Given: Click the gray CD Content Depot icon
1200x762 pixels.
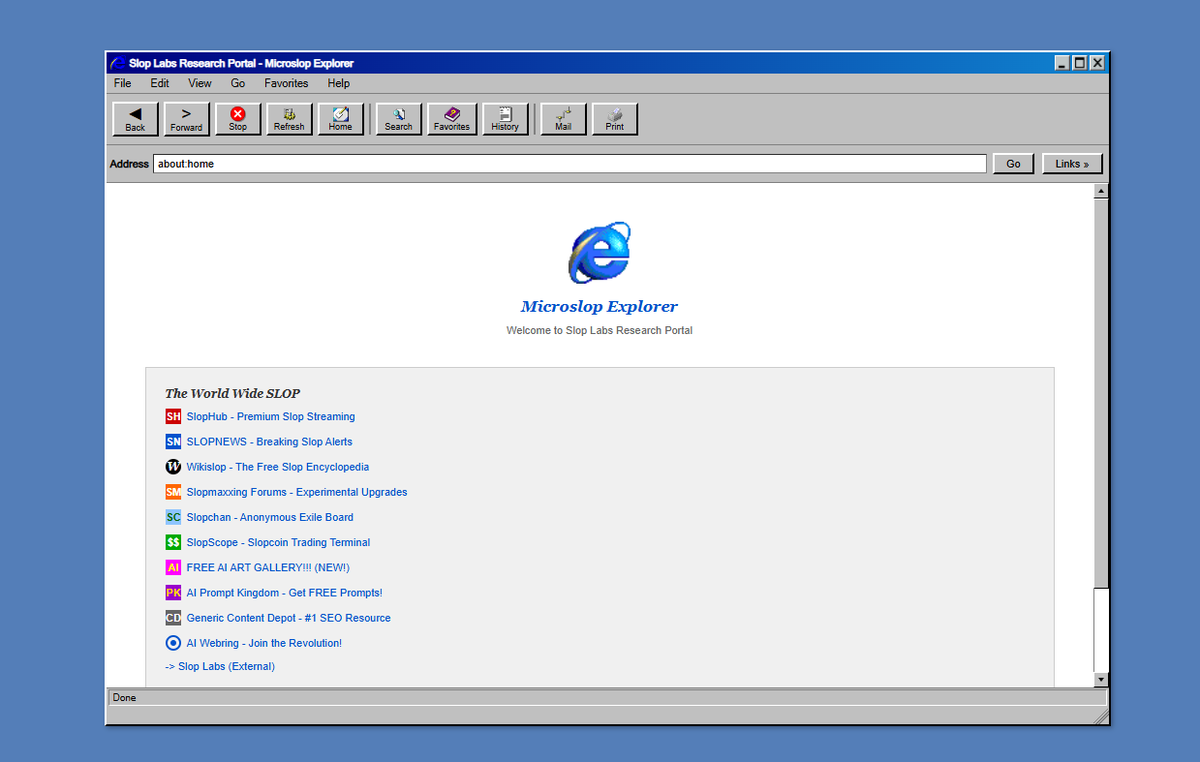Looking at the screenshot, I should click(173, 618).
